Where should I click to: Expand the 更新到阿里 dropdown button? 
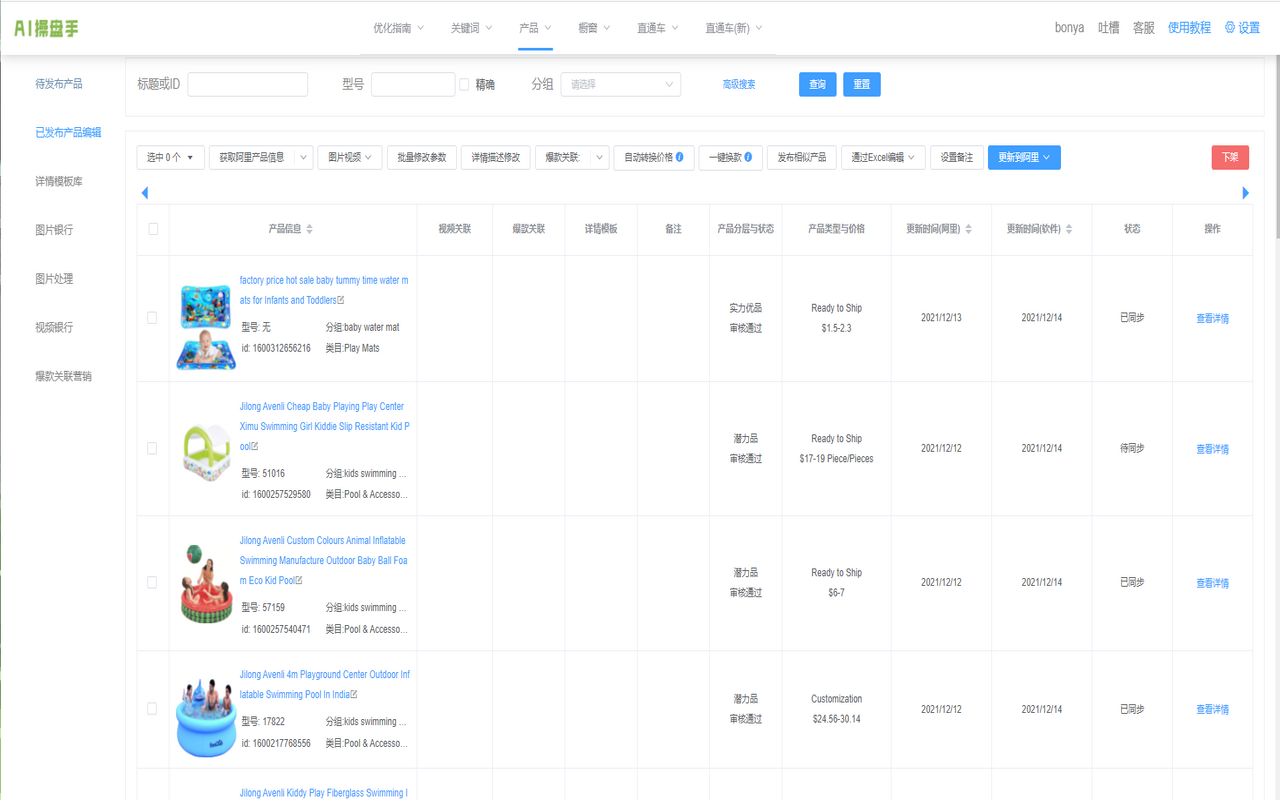coord(1024,157)
